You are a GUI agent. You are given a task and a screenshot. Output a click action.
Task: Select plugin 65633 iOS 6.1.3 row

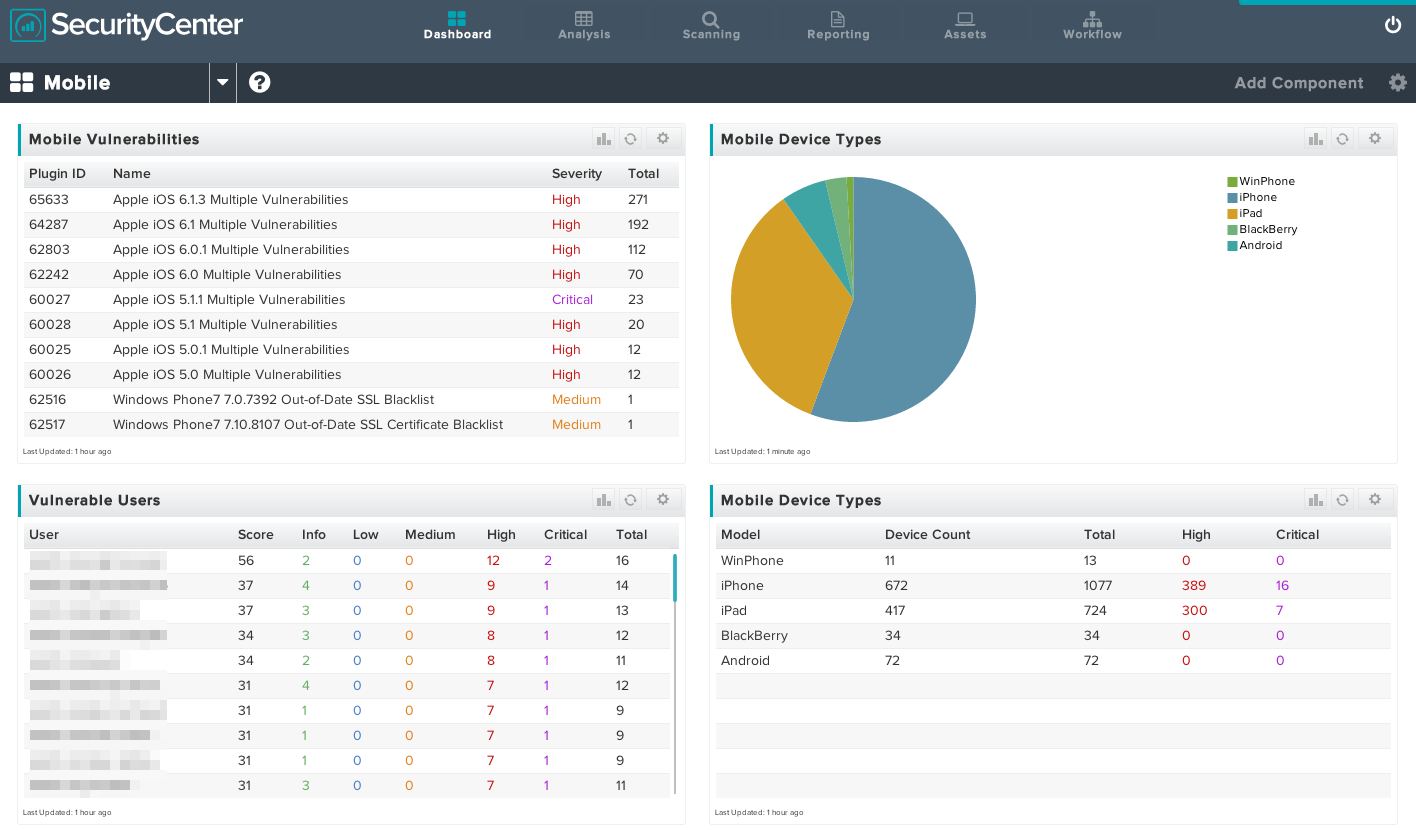[351, 200]
